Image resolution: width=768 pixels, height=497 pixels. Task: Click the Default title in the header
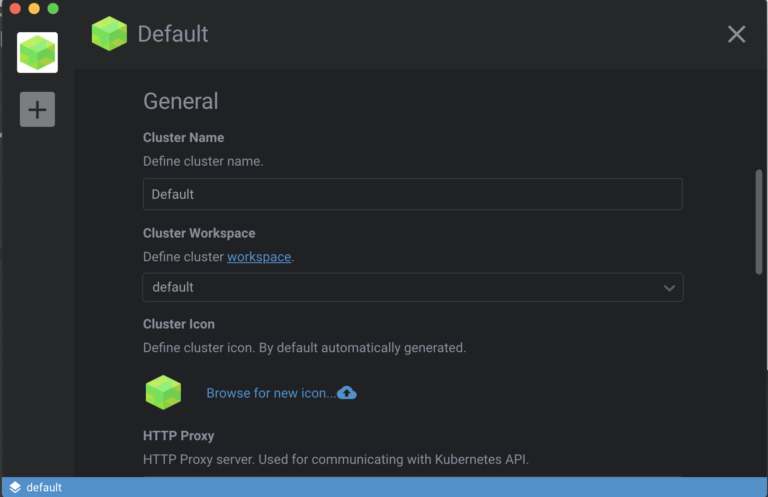pos(173,34)
